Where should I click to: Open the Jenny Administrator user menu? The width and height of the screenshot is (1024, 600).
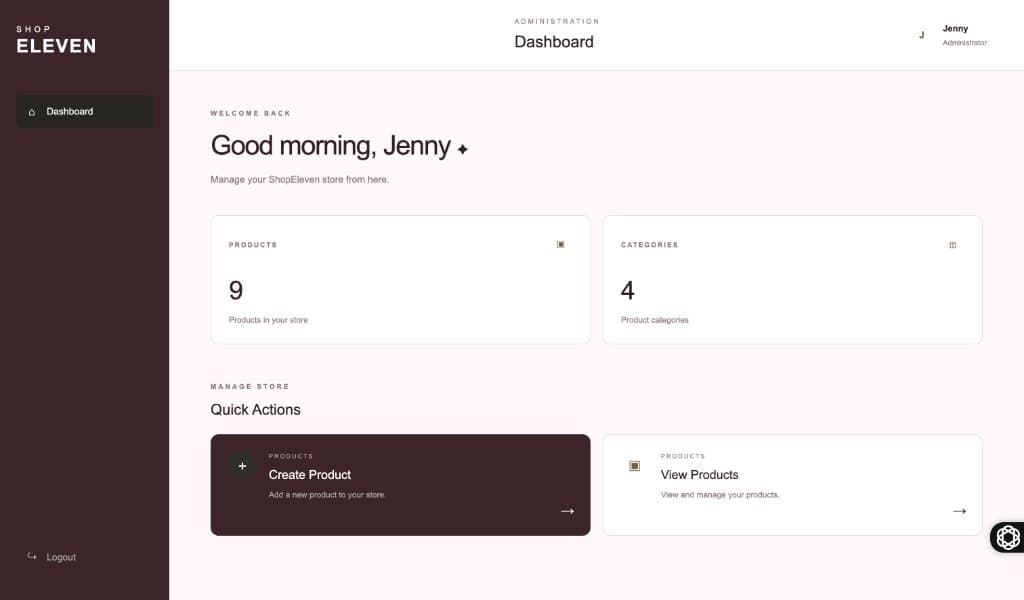point(952,35)
